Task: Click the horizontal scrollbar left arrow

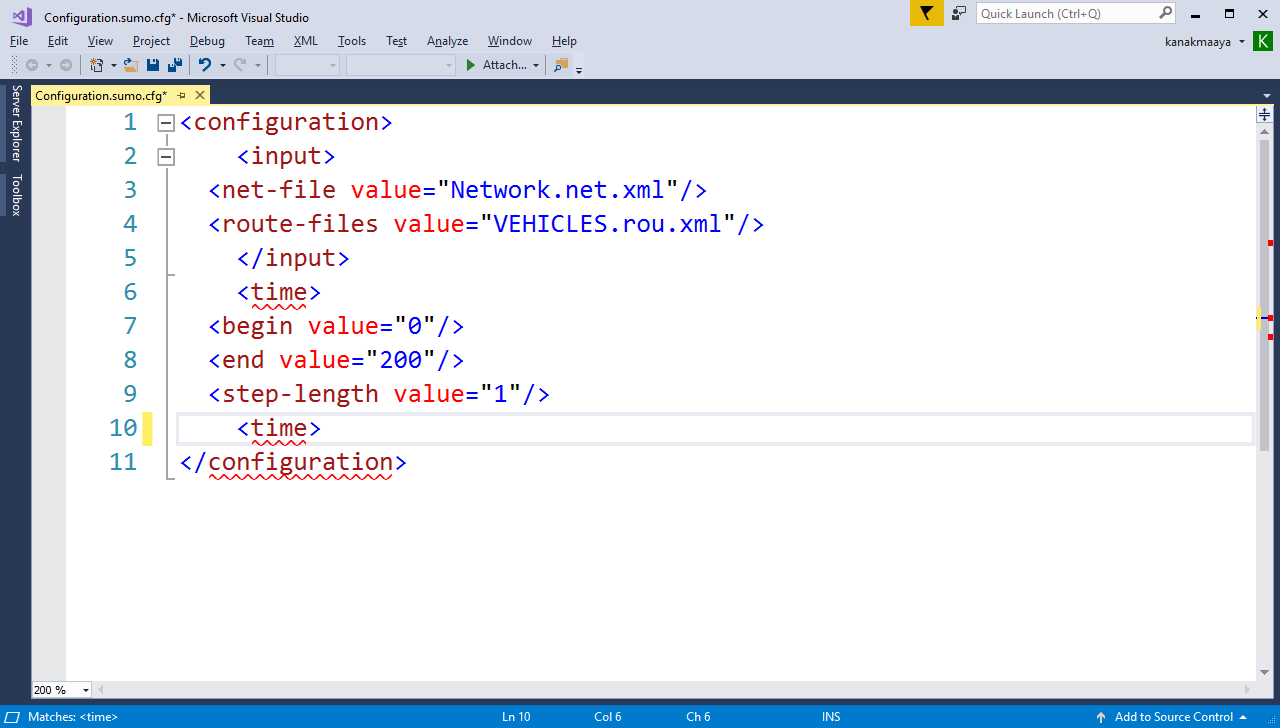Action: coord(100,690)
